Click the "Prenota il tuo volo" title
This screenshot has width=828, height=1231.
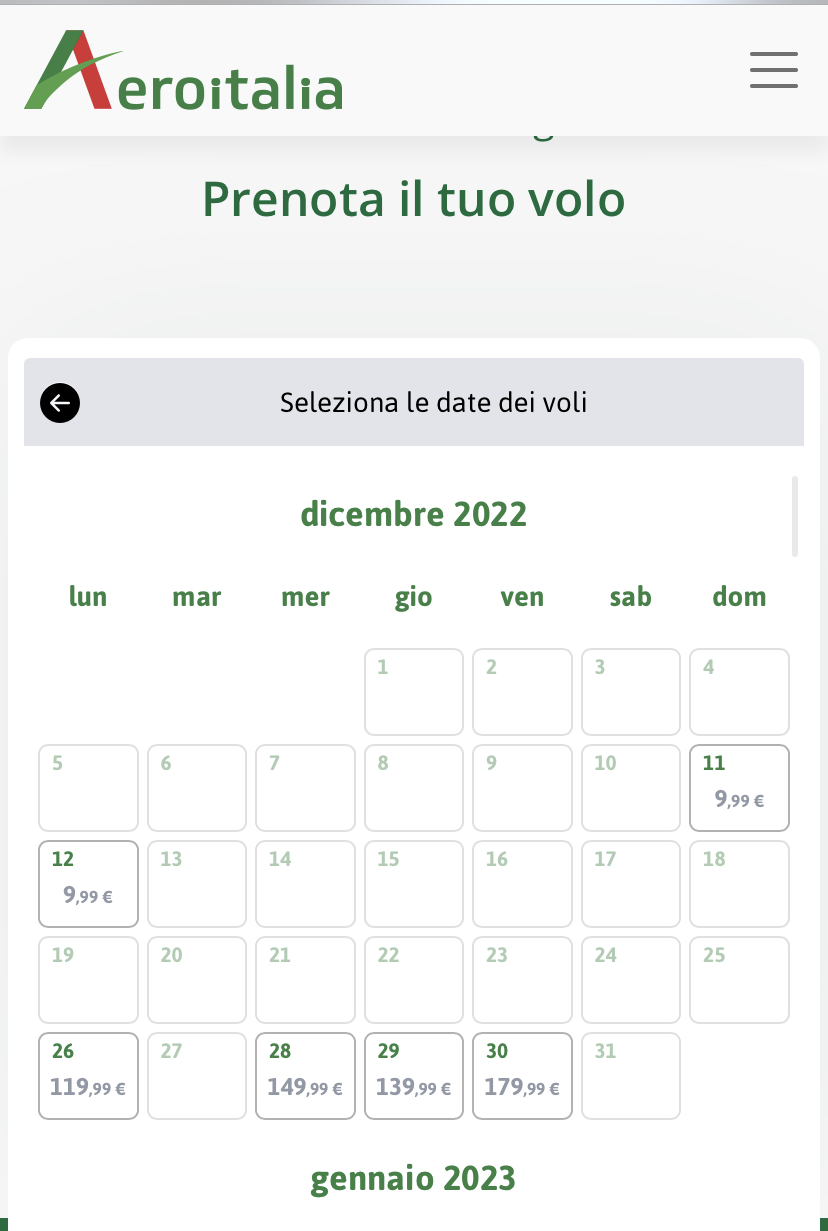tap(414, 198)
